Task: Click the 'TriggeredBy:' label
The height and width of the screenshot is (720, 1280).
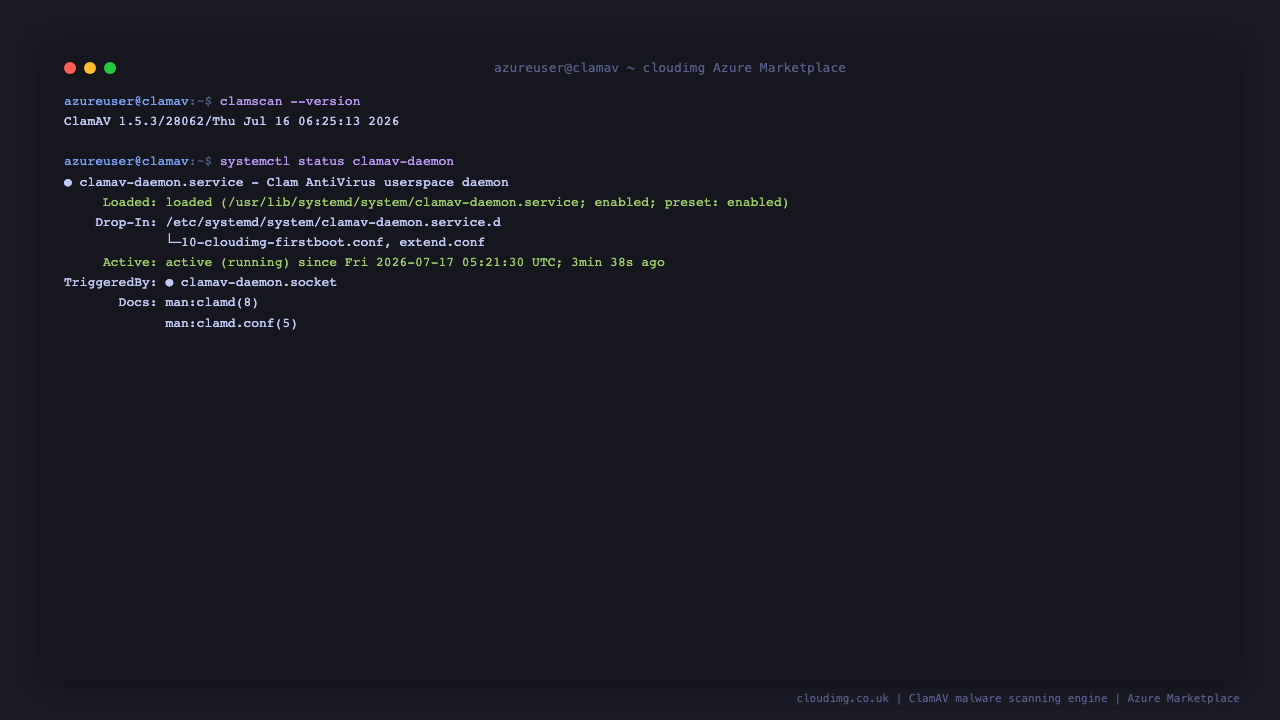Action: coord(111,283)
